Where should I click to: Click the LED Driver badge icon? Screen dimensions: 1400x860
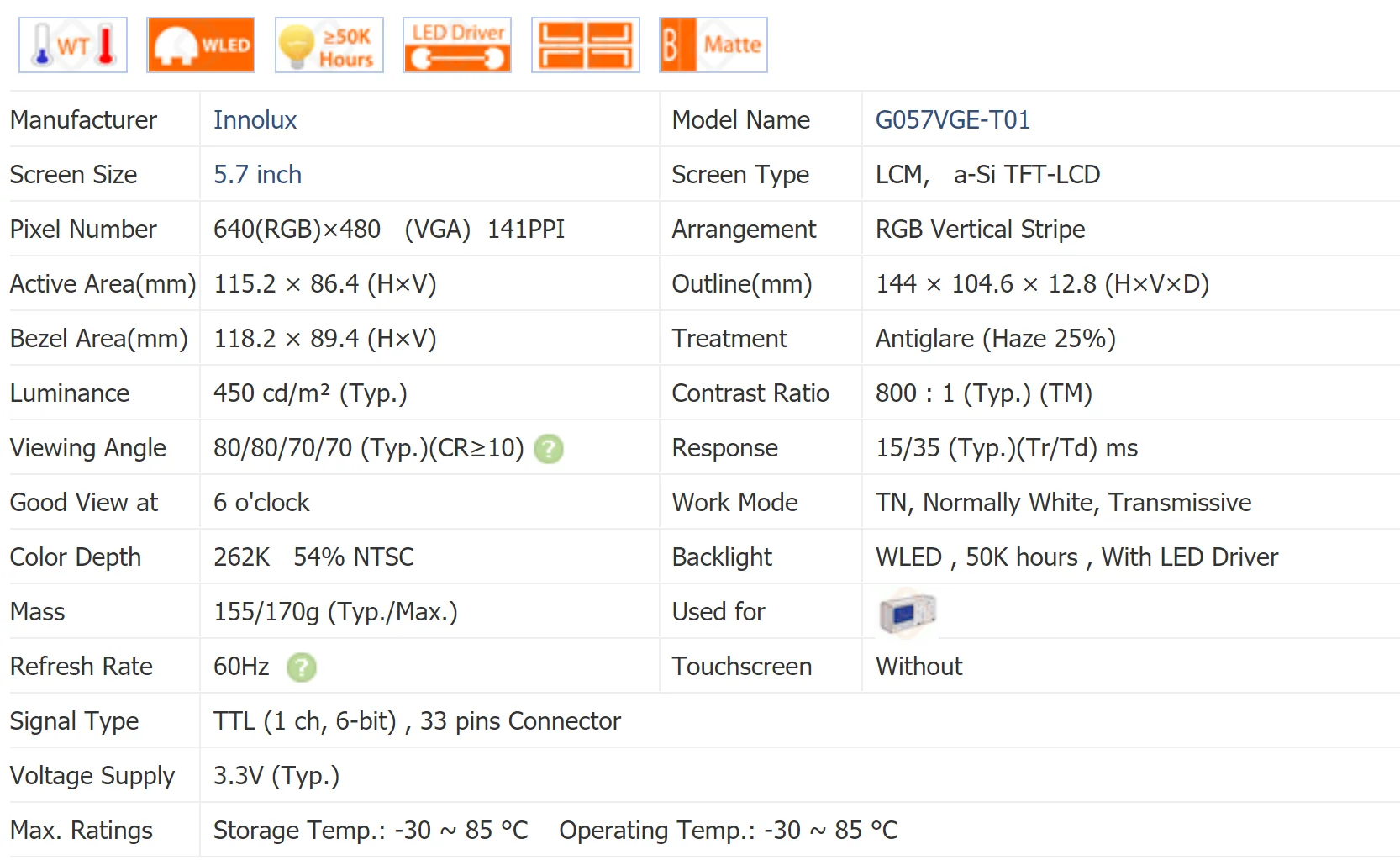457,45
